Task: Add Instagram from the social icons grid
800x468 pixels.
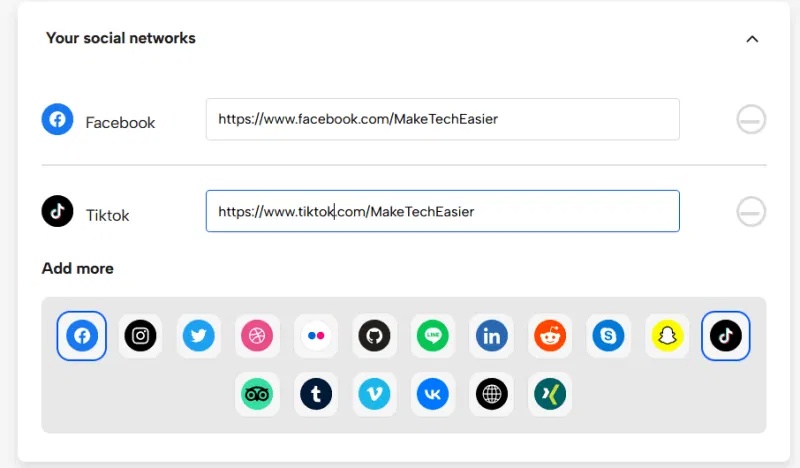Action: (141, 336)
